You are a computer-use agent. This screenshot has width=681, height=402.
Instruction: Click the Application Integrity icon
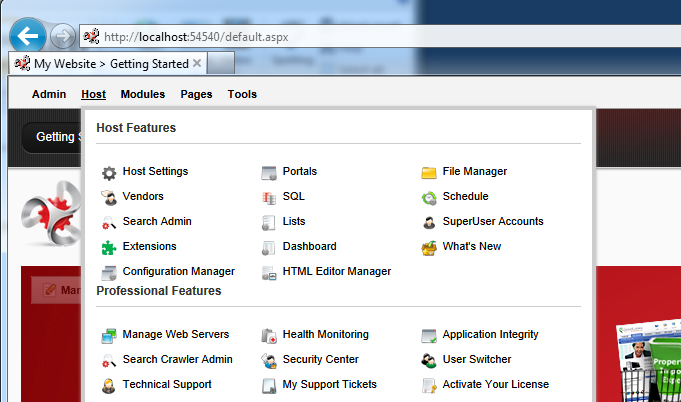(x=429, y=336)
